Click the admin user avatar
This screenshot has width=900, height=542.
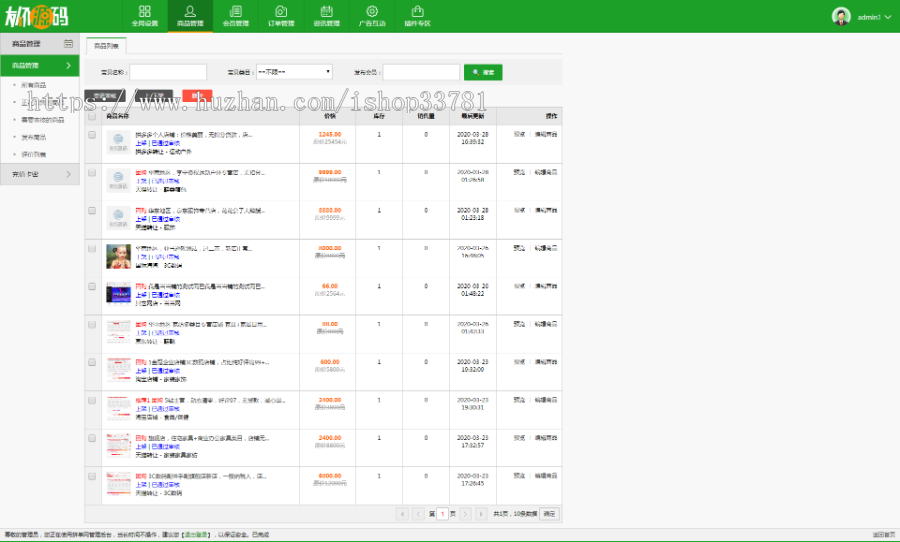[841, 16]
